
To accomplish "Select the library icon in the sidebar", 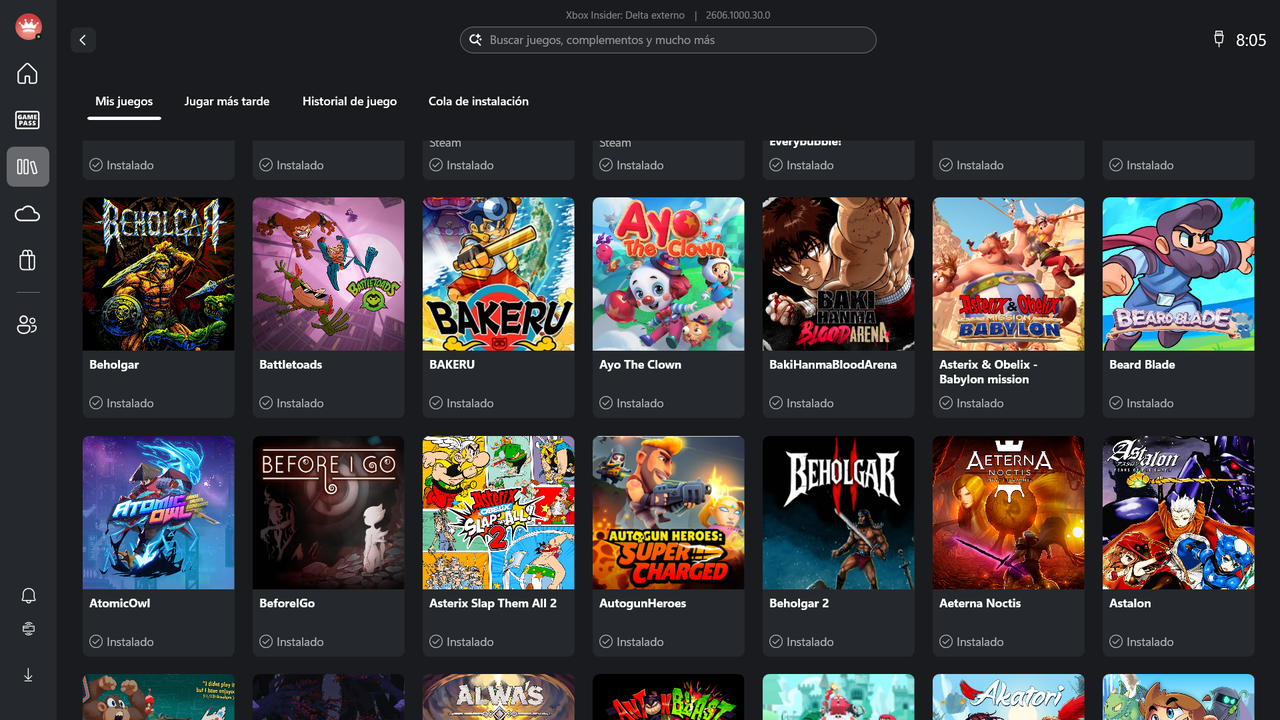I will [x=28, y=167].
